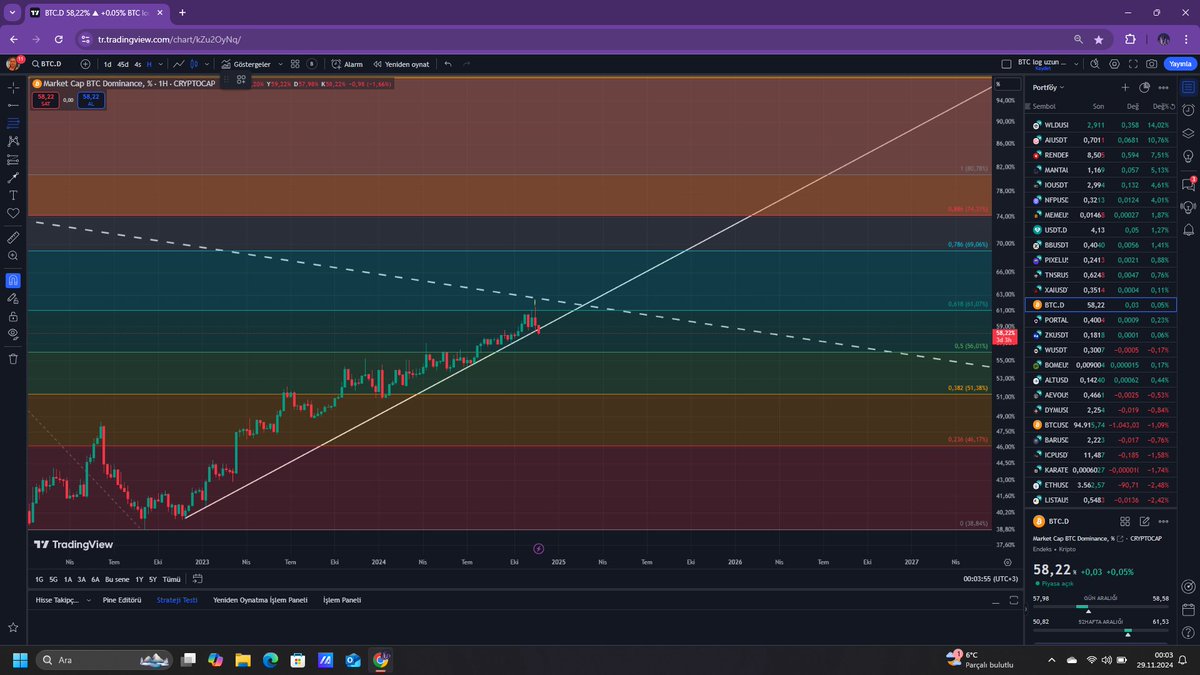Open Göstergeler indicators button

(x=247, y=64)
